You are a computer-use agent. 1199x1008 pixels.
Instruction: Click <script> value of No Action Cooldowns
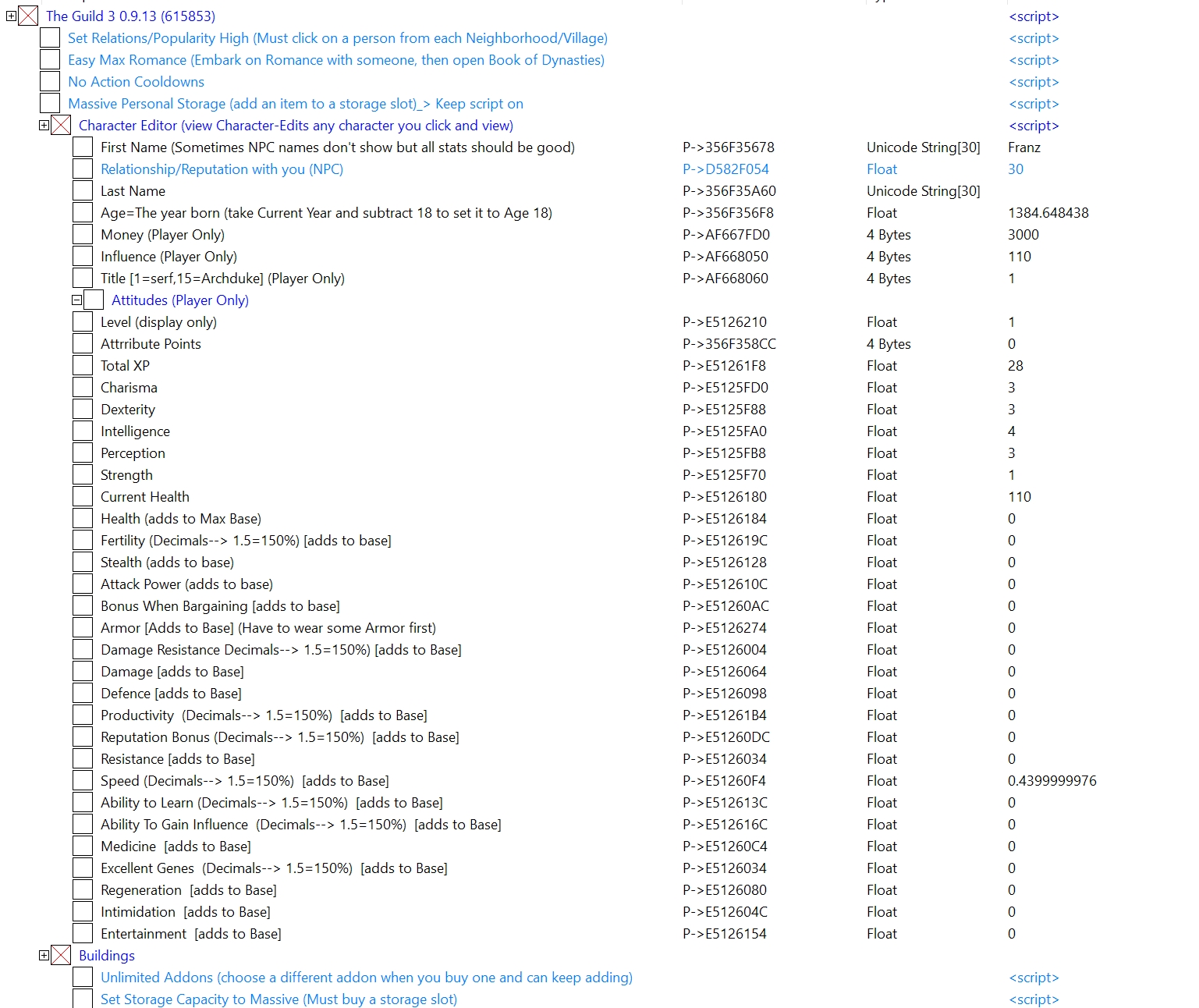1034,81
